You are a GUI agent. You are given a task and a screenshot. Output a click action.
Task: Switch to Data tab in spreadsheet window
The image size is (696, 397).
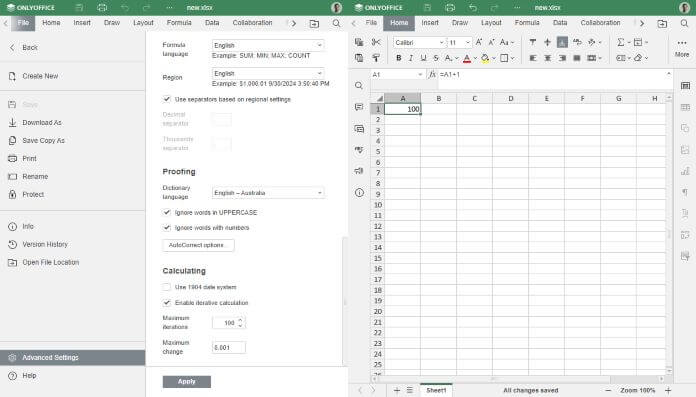[x=560, y=23]
